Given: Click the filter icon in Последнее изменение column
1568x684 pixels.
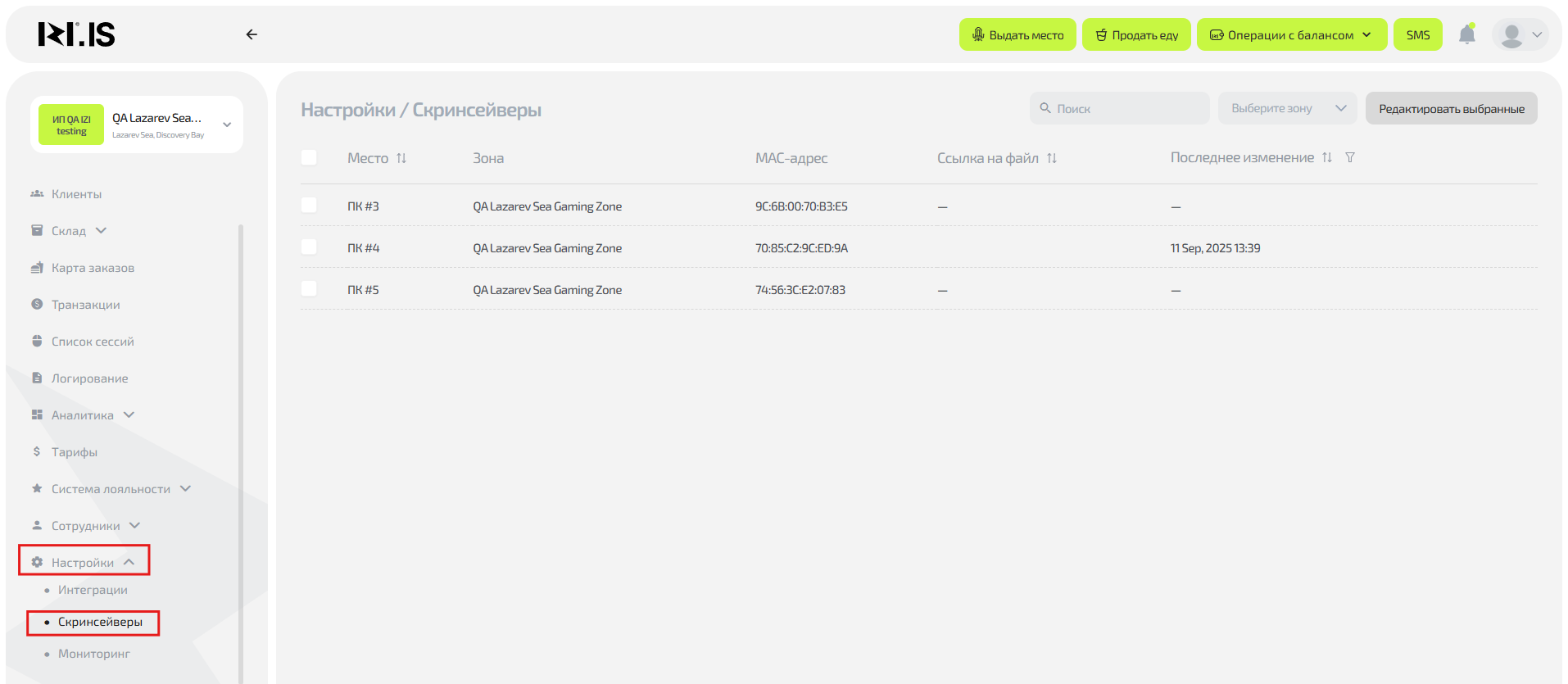Looking at the screenshot, I should 1350,157.
